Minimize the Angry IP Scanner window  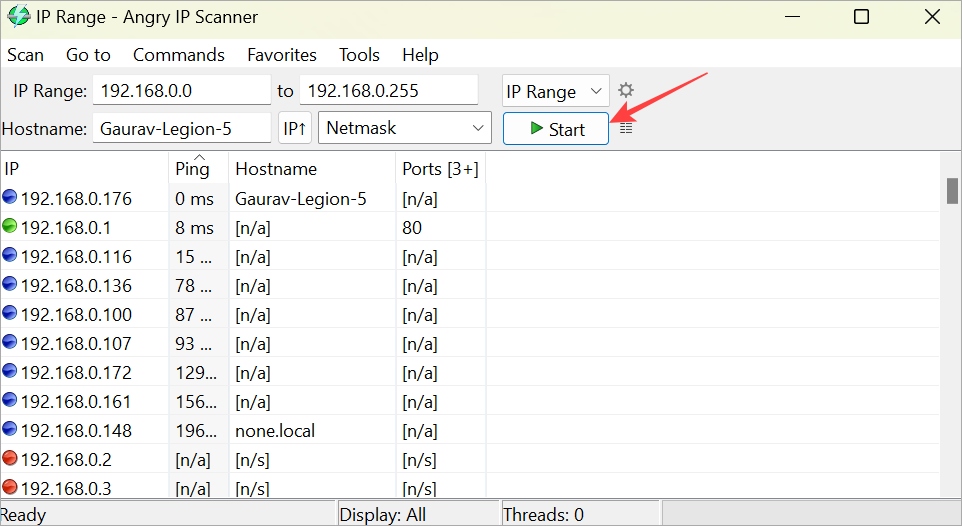[793, 17]
